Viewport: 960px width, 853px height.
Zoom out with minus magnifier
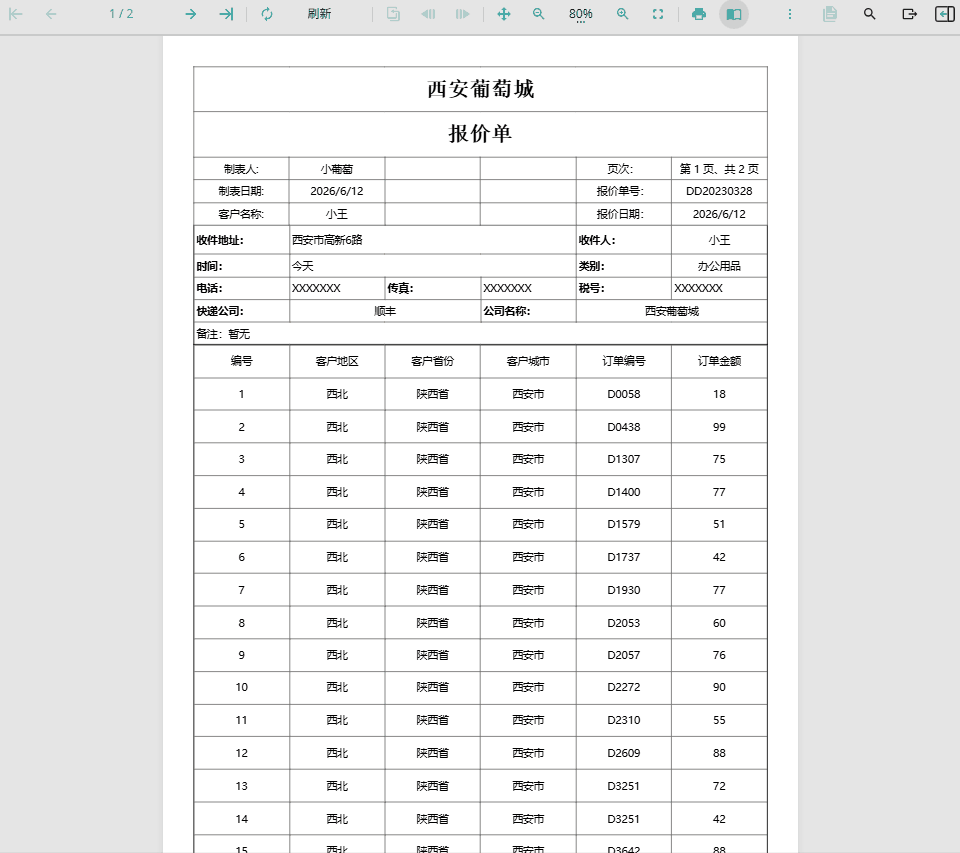tap(538, 13)
